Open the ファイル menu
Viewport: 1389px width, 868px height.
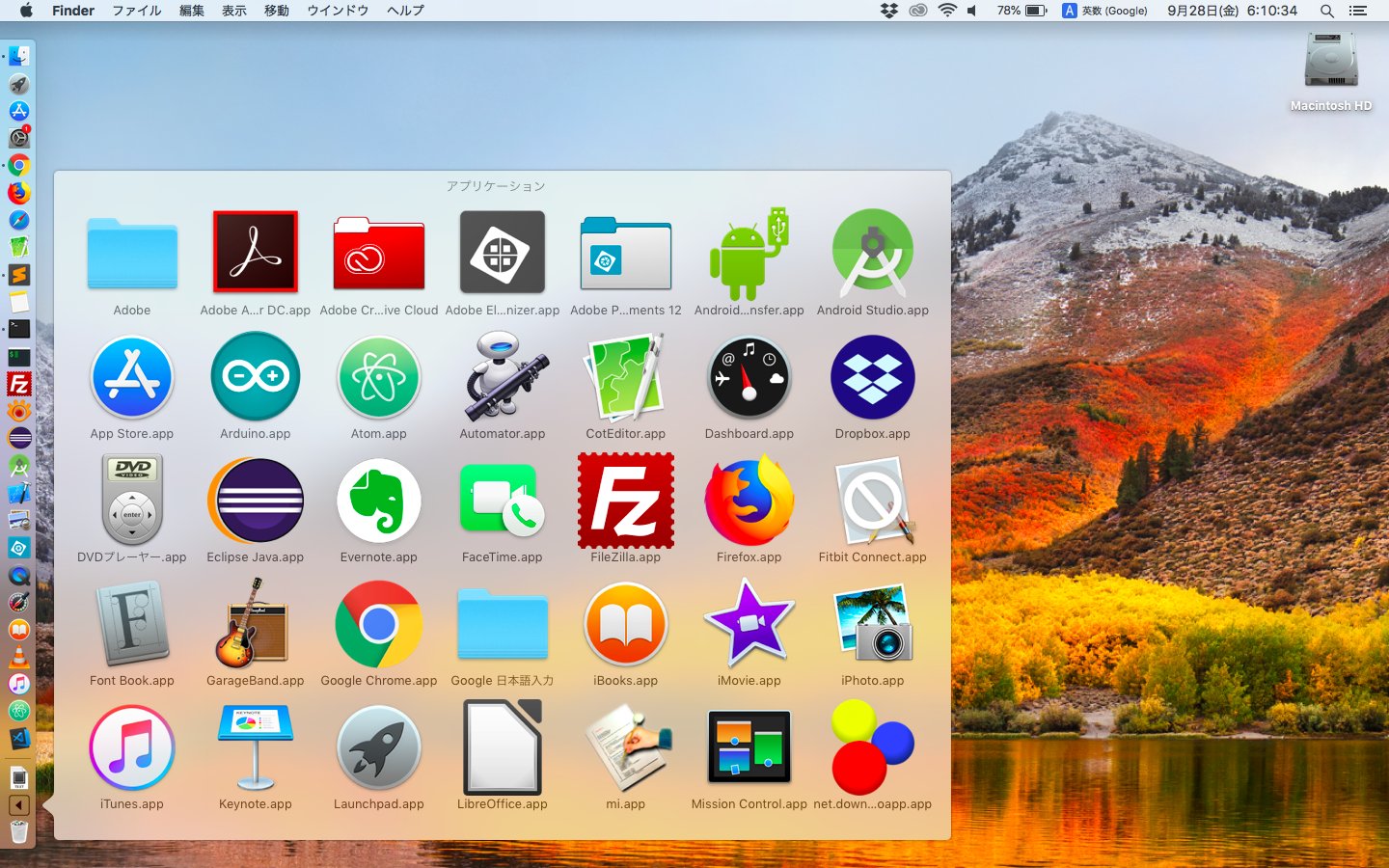click(x=136, y=11)
